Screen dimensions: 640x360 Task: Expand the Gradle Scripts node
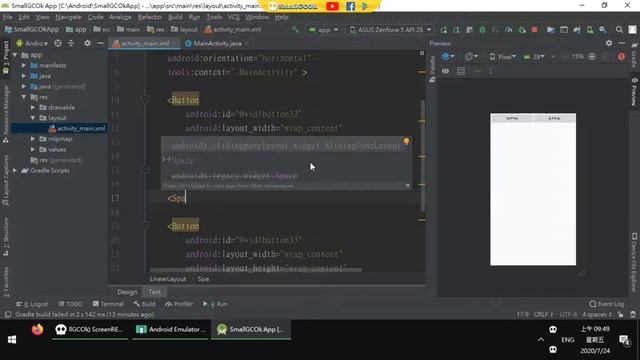[15, 171]
